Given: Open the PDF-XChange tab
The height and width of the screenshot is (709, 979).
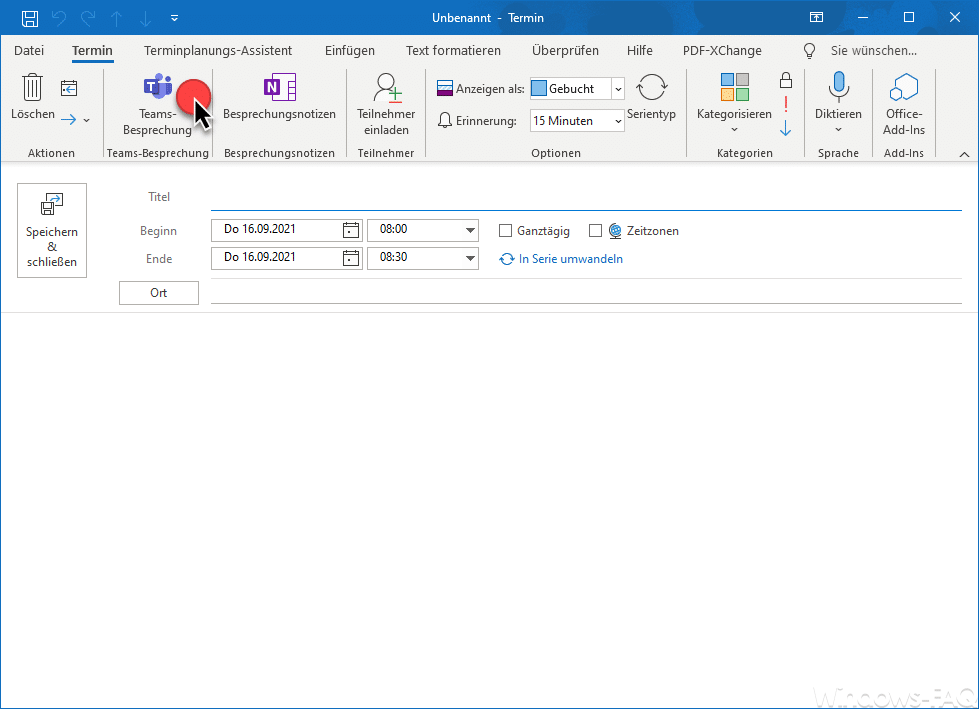Looking at the screenshot, I should (722, 51).
